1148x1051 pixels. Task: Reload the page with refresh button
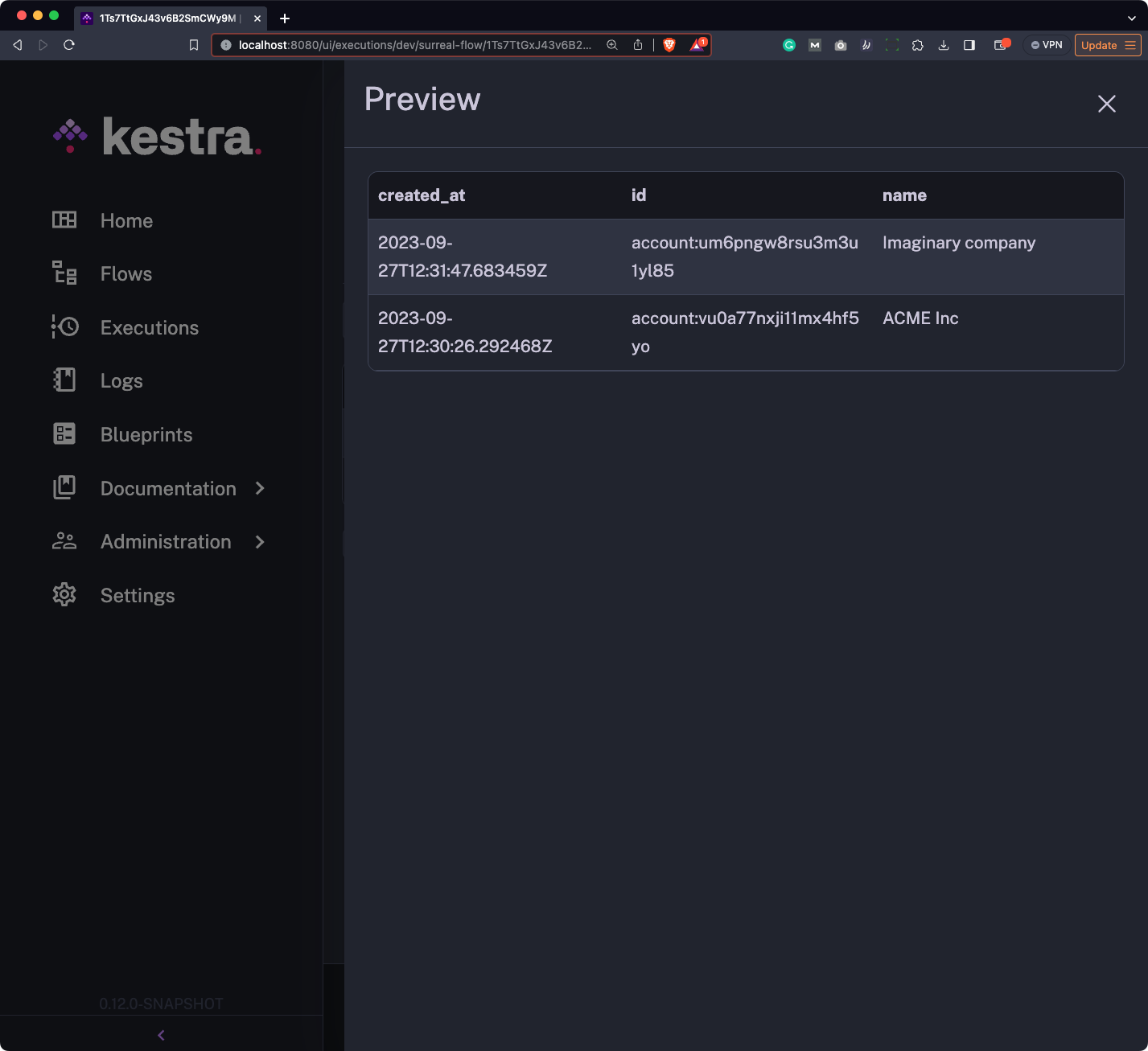click(x=69, y=45)
